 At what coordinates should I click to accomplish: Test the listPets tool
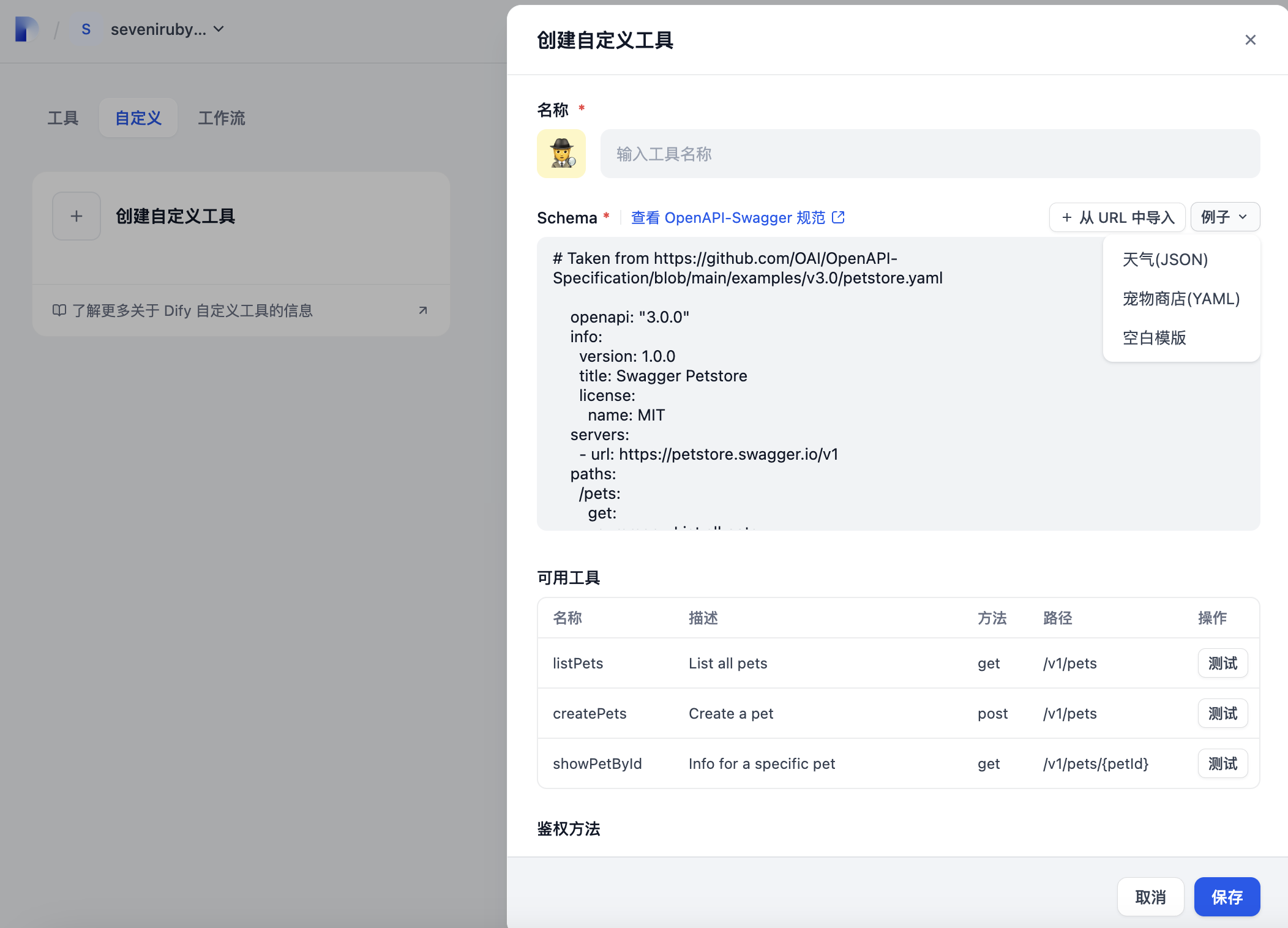(x=1222, y=664)
